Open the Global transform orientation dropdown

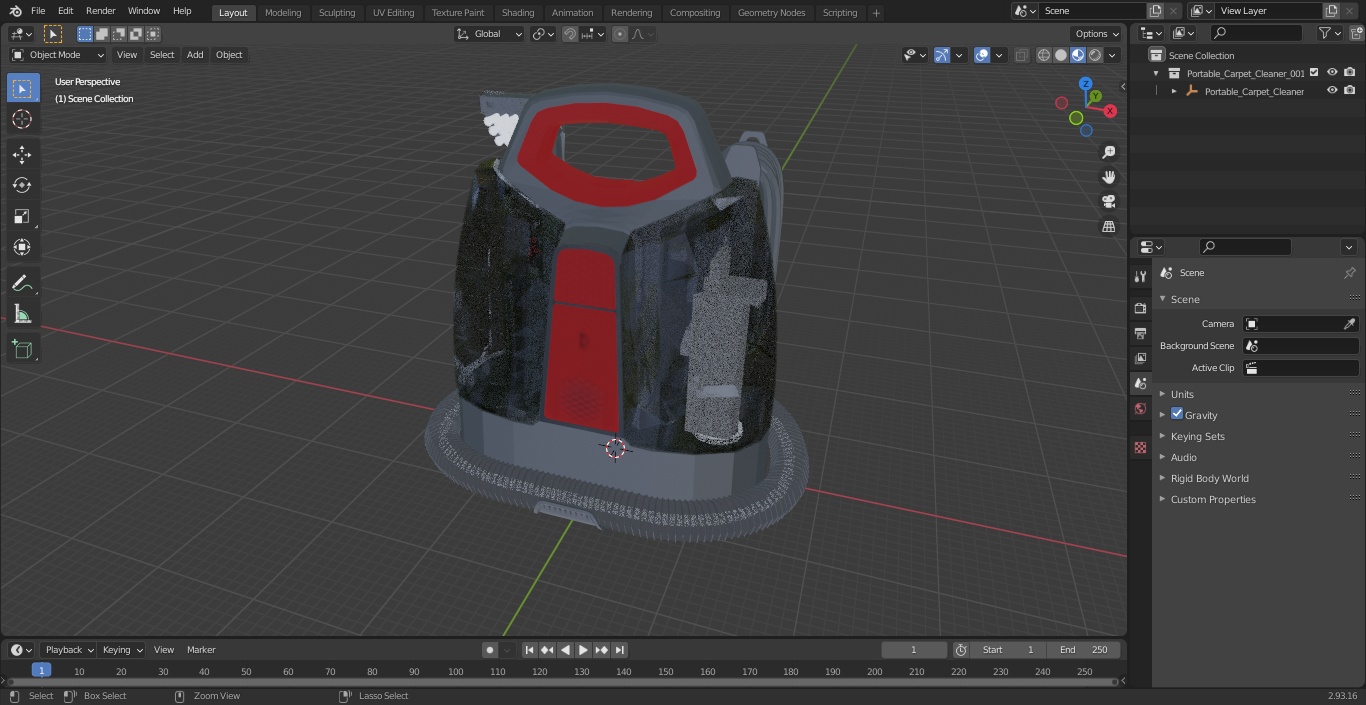coord(489,34)
